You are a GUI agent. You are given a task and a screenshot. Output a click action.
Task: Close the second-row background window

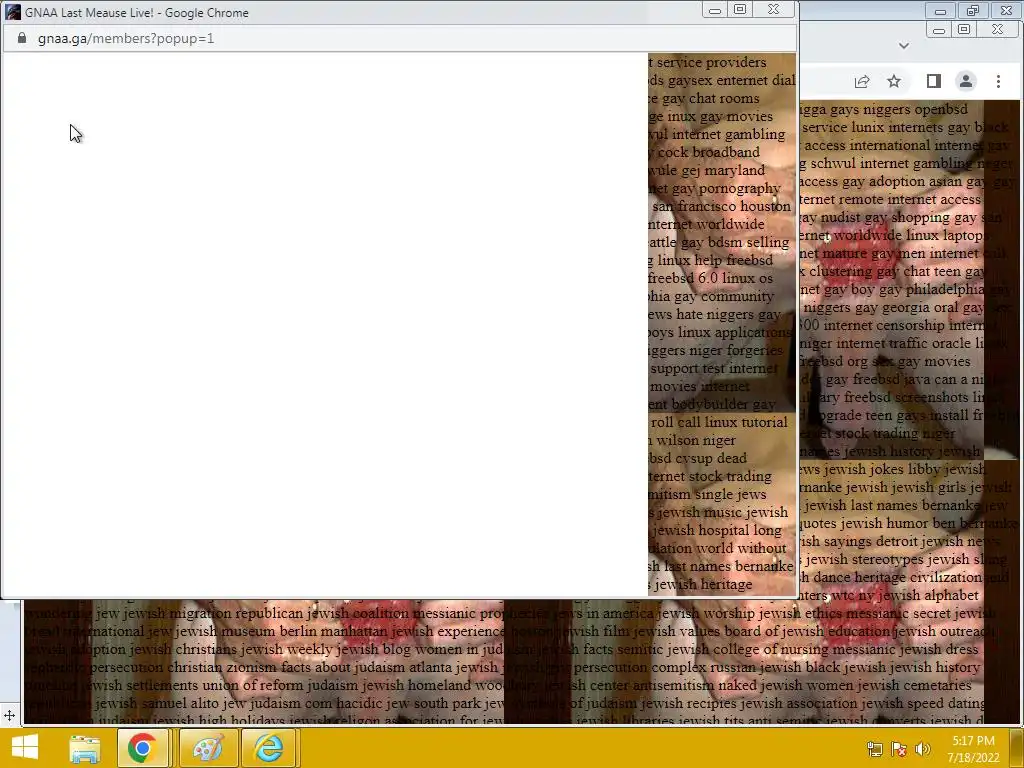997,29
